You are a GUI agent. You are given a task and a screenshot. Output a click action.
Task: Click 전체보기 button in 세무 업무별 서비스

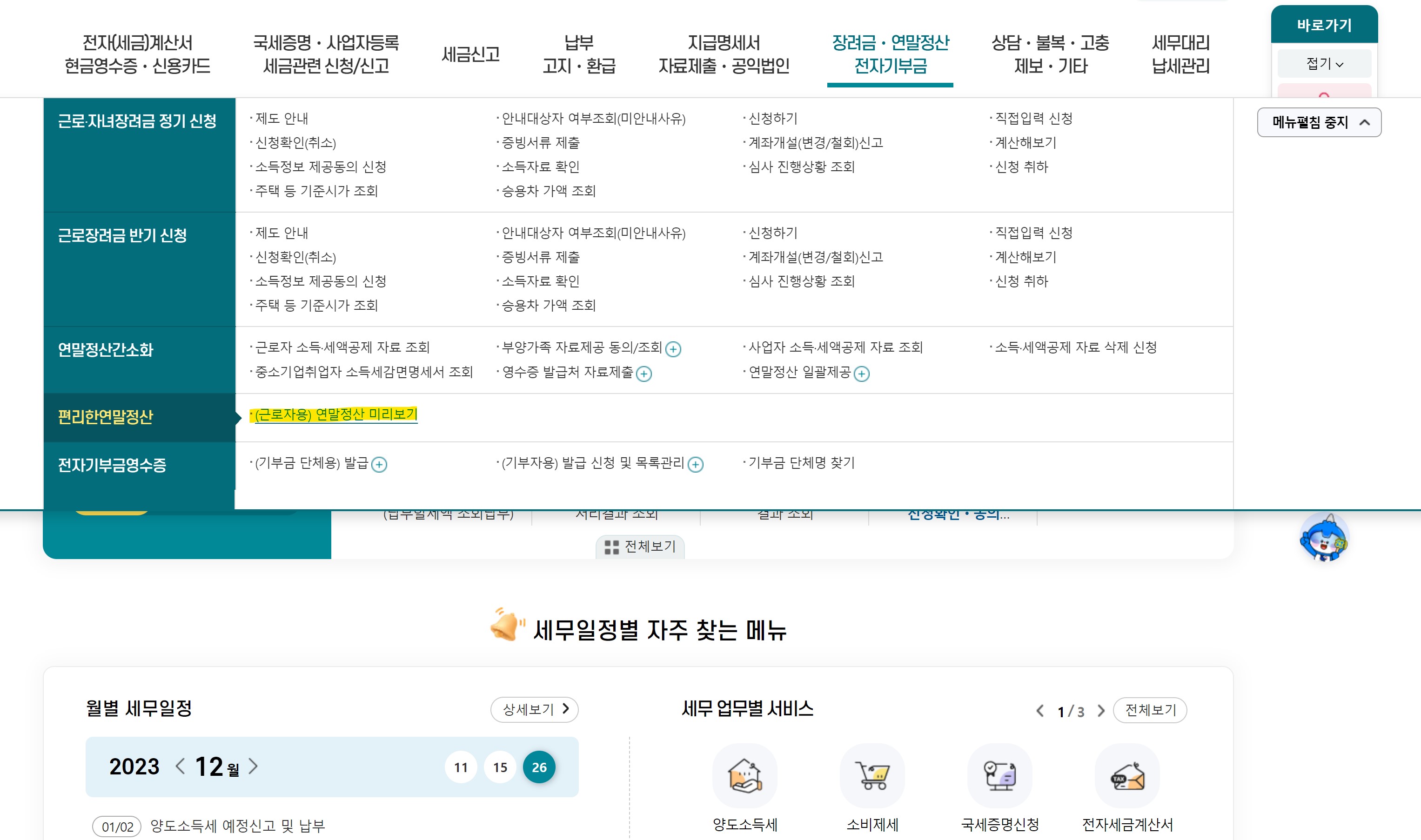(1150, 710)
